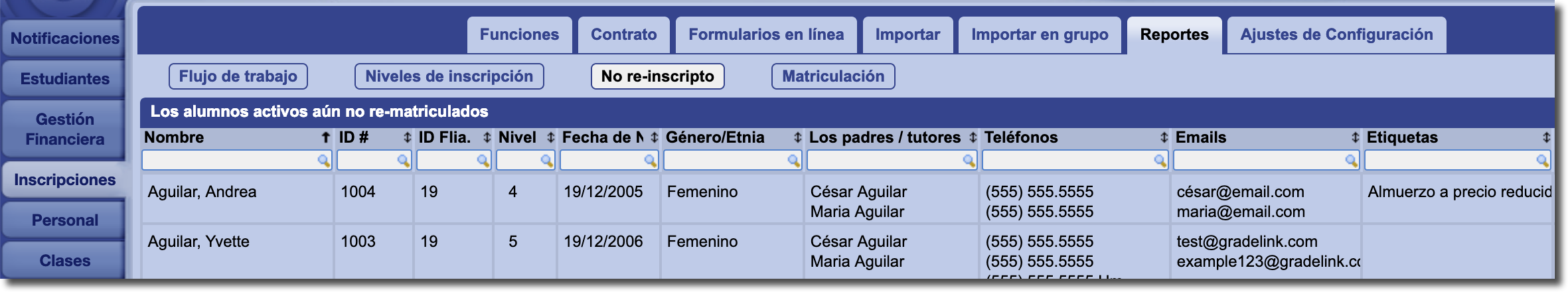Click the search magnifier in Nombre filter
This screenshot has height=292, width=1568.
tap(323, 161)
